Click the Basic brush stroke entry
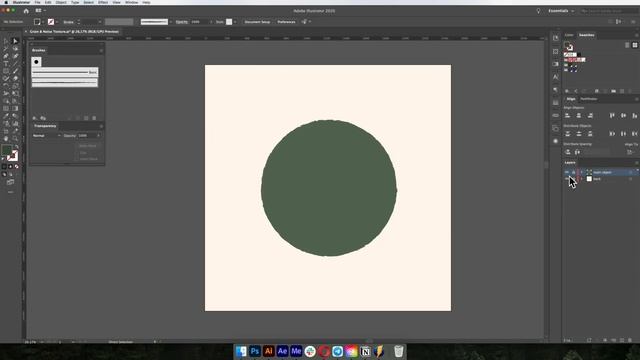The image size is (640, 360). (65, 72)
